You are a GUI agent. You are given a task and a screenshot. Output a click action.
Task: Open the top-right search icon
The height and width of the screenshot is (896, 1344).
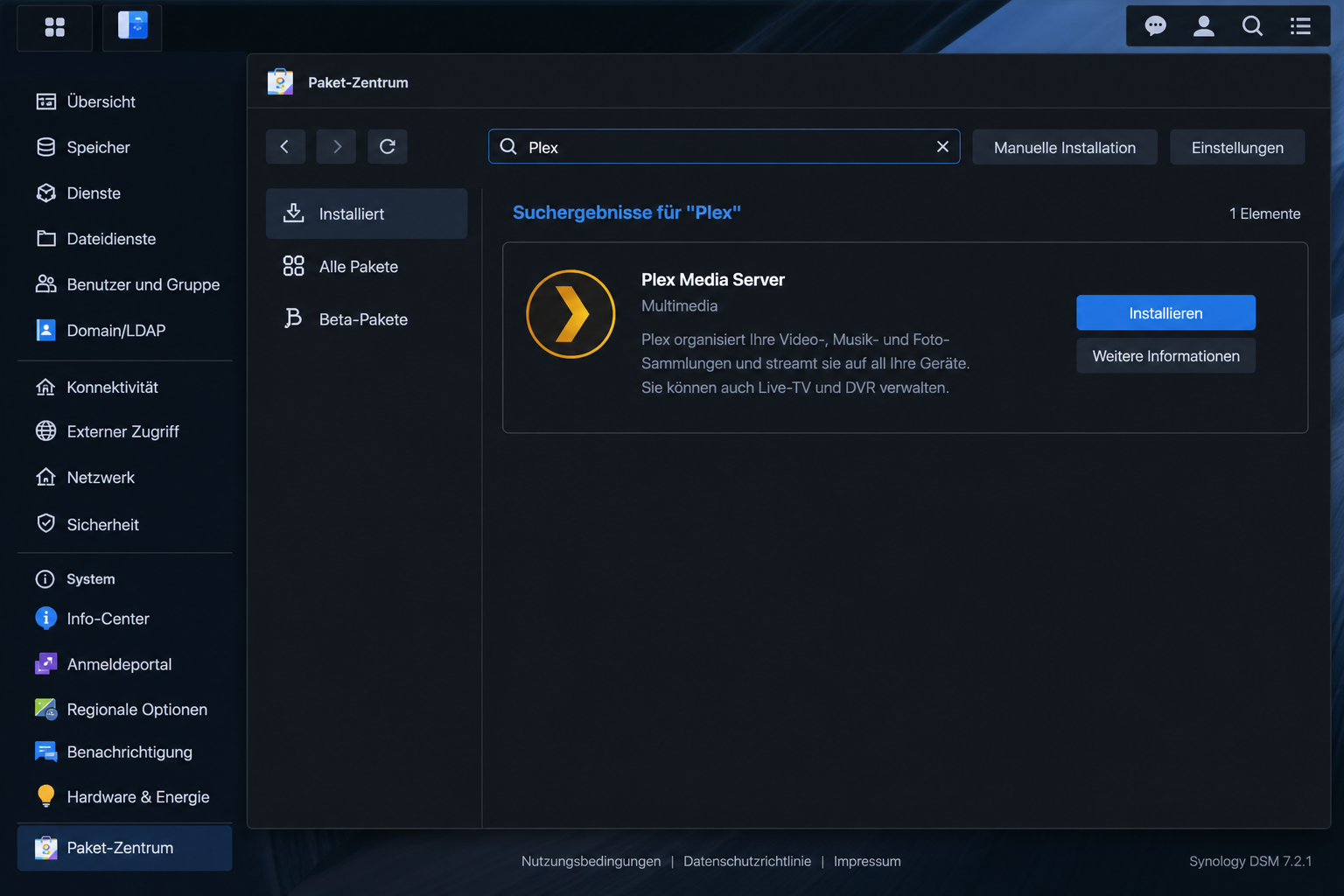(x=1252, y=26)
